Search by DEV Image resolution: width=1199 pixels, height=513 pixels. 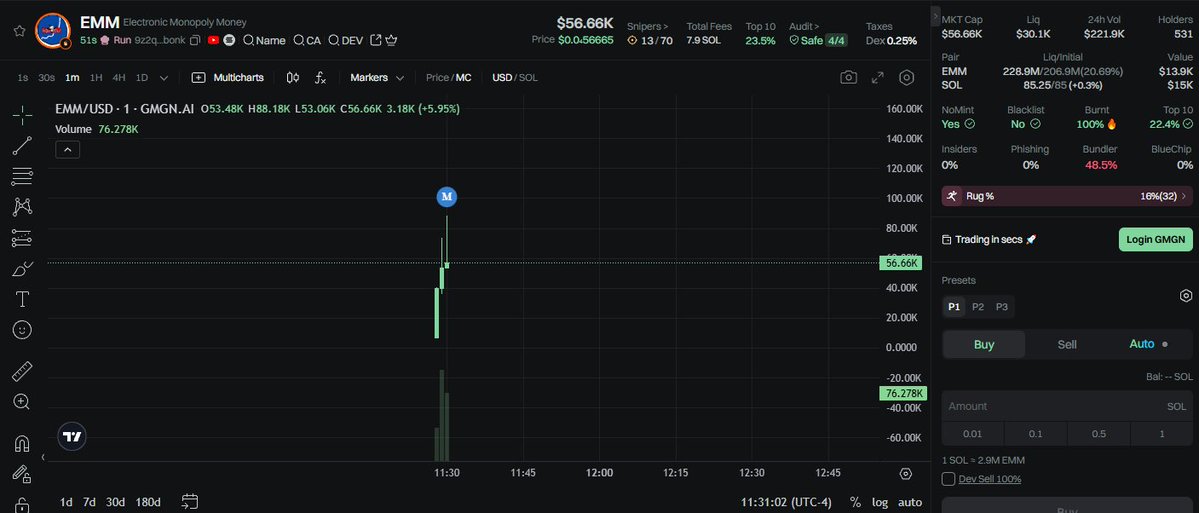[x=346, y=41]
